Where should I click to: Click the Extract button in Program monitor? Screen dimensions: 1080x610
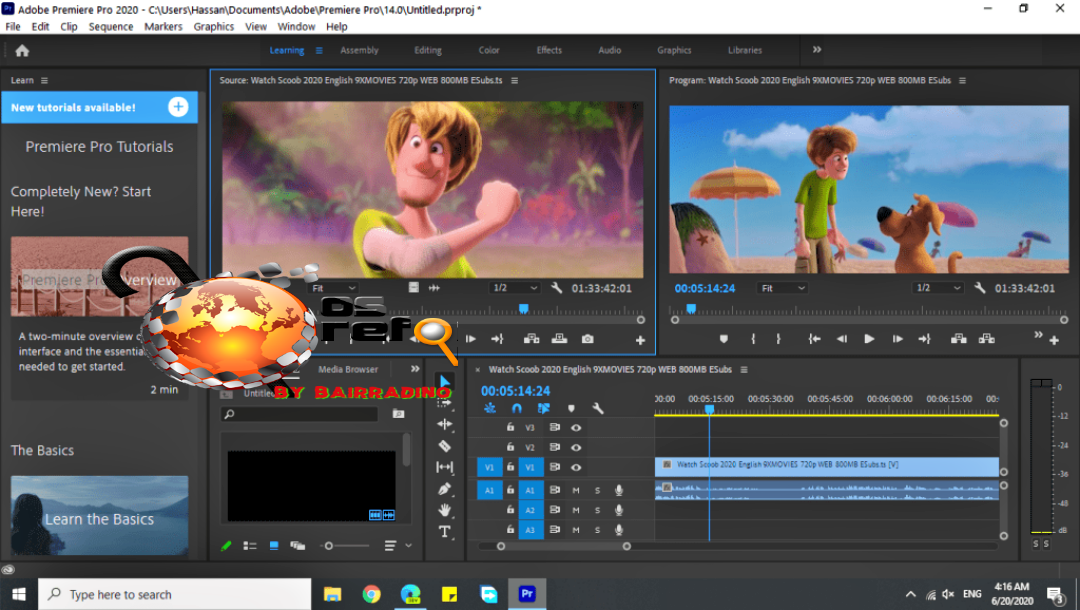point(986,339)
